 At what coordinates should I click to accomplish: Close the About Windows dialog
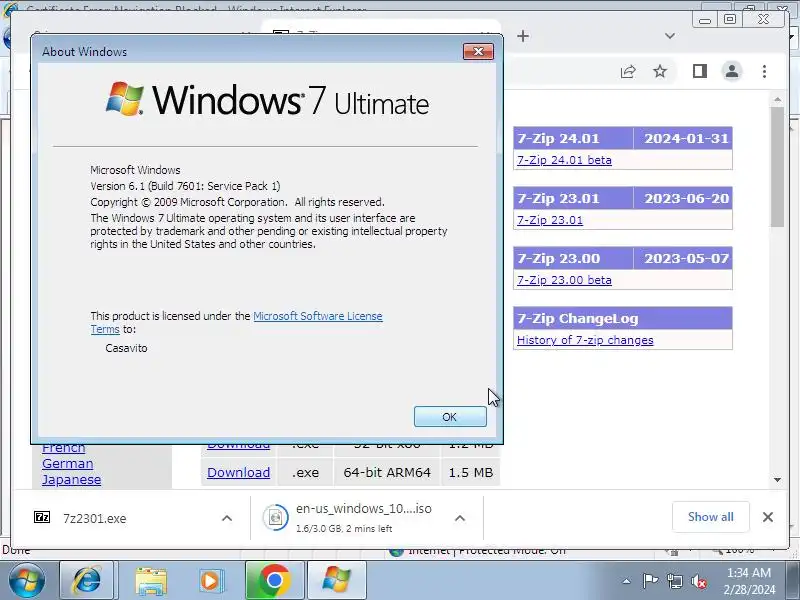coord(478,52)
